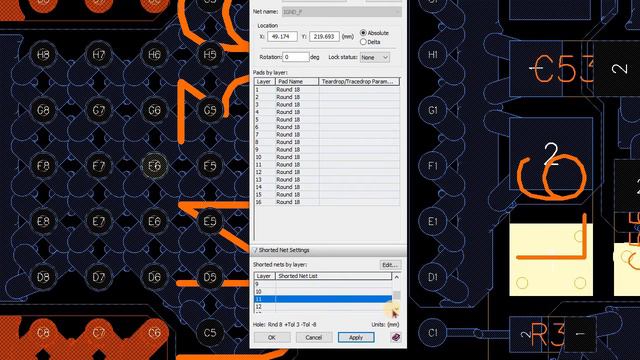The image size is (640, 360).
Task: Select pad G7 on the PCB canvas
Action: 98,110
